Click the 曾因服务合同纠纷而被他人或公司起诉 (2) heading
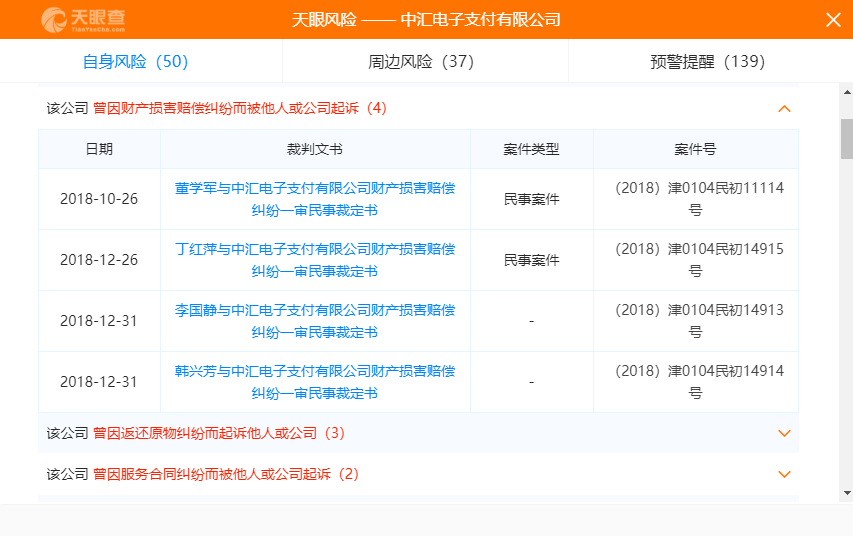Image resolution: width=853 pixels, height=536 pixels. 226,474
